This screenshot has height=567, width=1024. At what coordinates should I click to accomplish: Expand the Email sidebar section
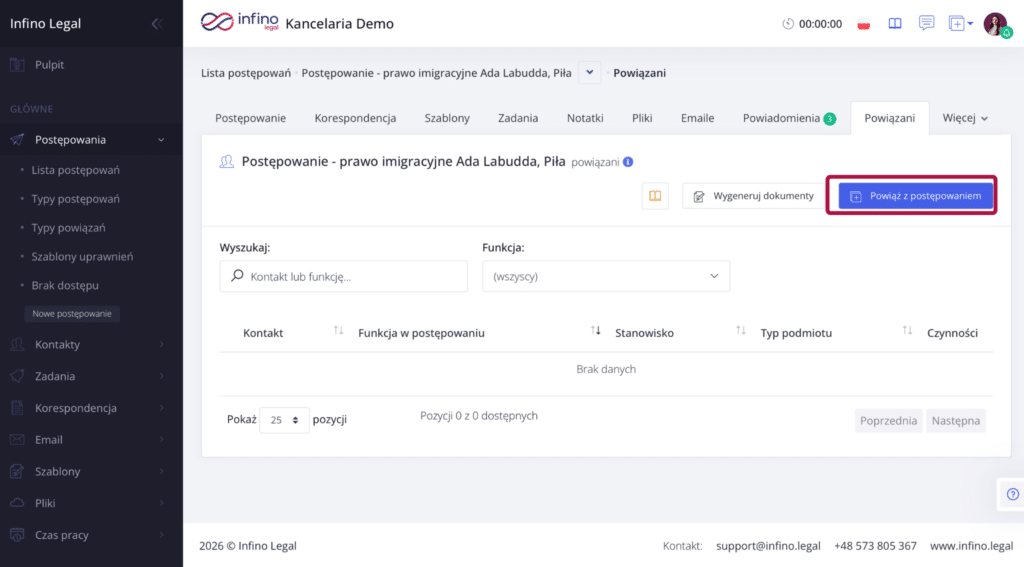tap(161, 440)
